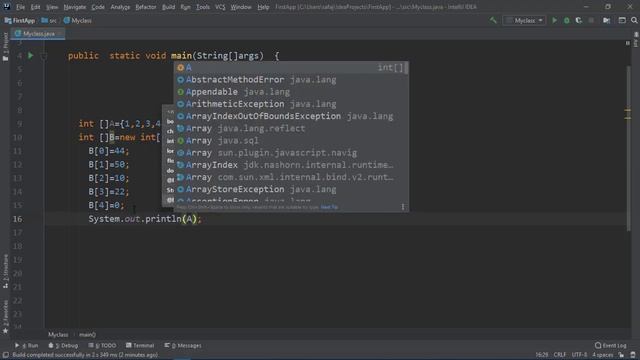This screenshot has height=360, width=640.
Task: Click the Next Tip link in the completion popup
Action: click(329, 207)
